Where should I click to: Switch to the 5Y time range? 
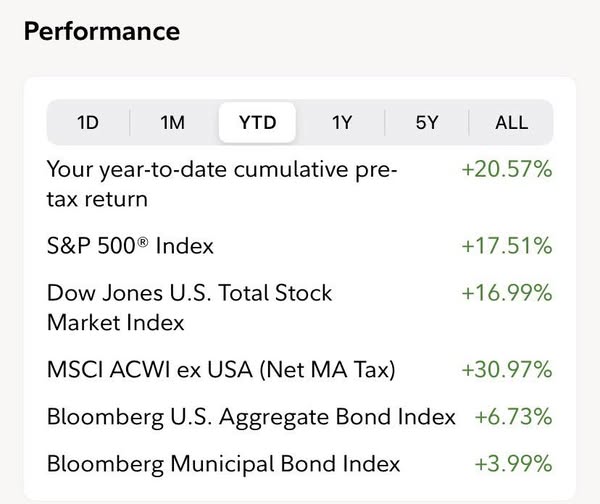pyautogui.click(x=427, y=123)
